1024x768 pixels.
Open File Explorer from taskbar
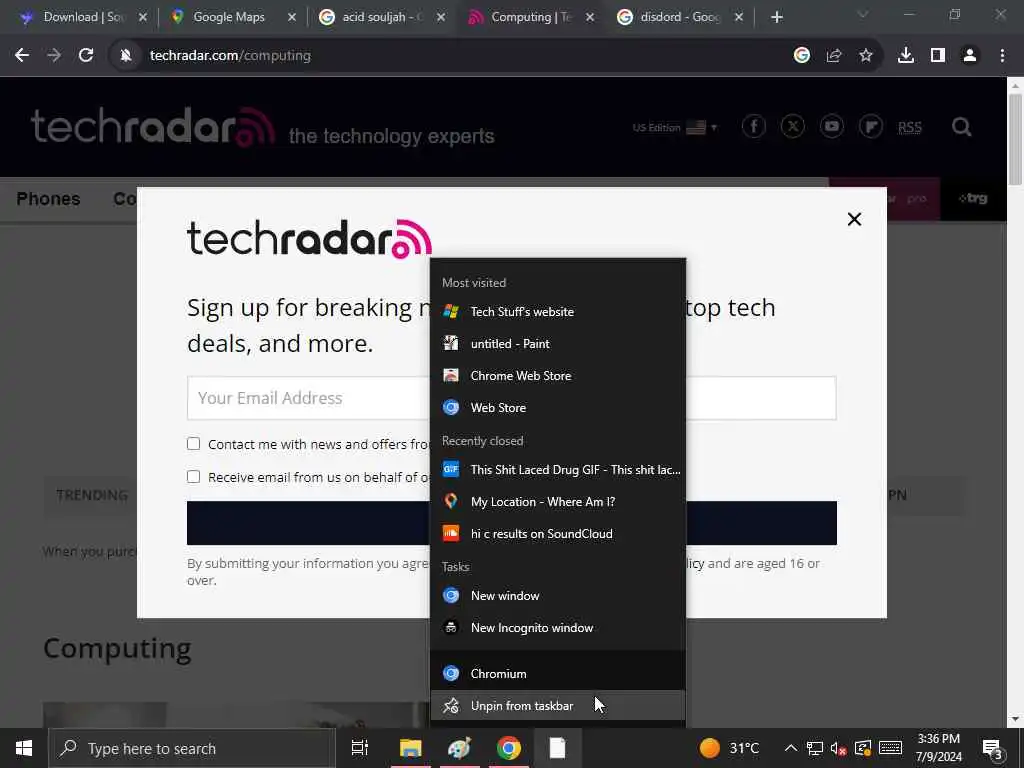411,748
